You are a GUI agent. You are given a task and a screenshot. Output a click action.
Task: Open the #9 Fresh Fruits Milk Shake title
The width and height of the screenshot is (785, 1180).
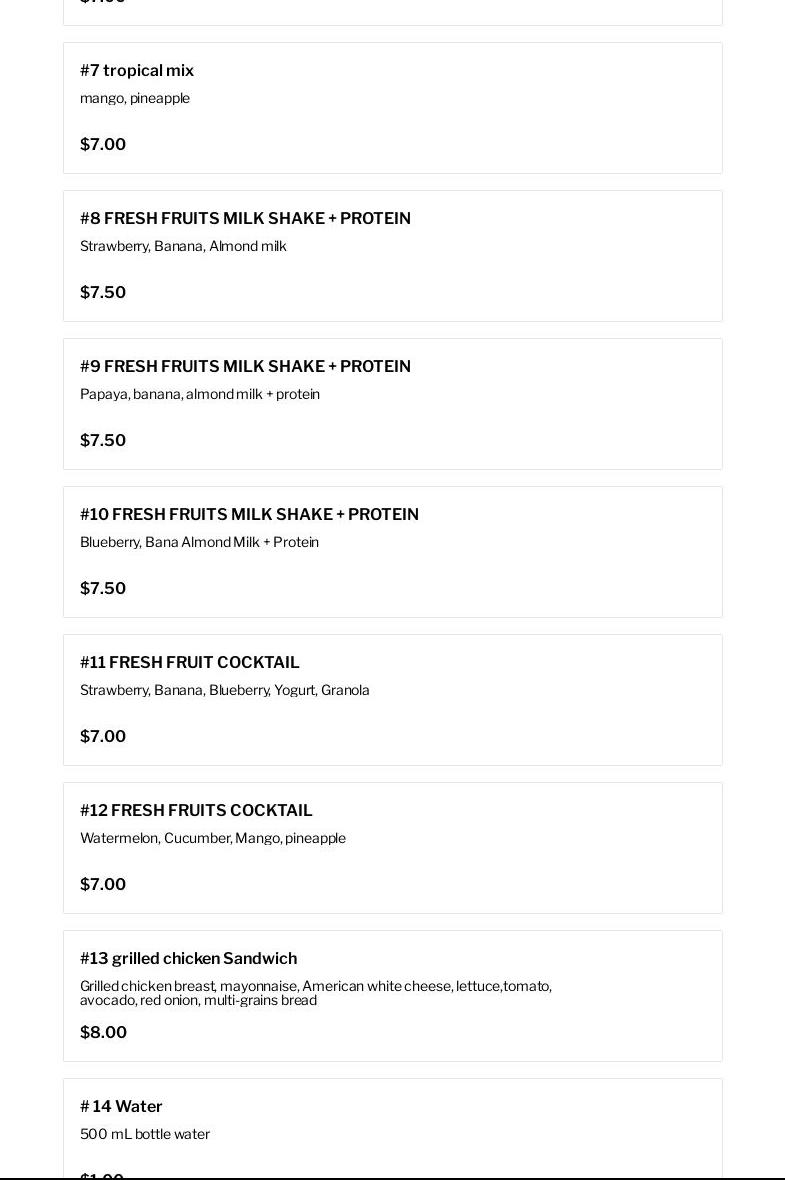tap(245, 366)
